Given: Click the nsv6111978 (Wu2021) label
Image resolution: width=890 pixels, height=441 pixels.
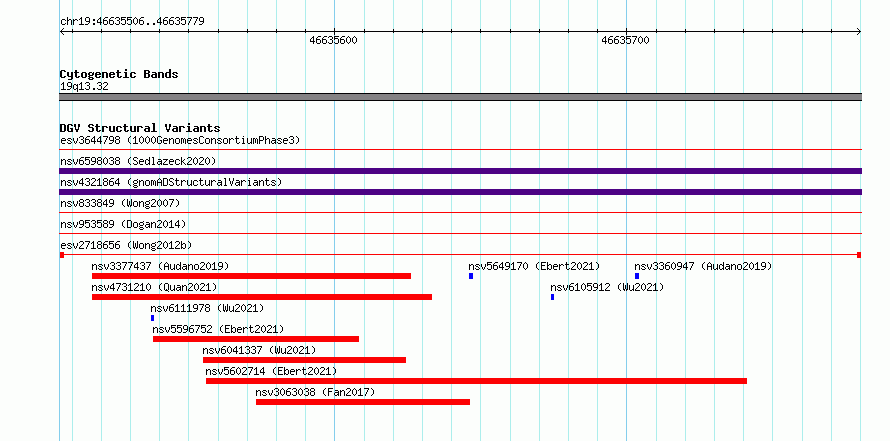Looking at the screenshot, I should 207,308.
